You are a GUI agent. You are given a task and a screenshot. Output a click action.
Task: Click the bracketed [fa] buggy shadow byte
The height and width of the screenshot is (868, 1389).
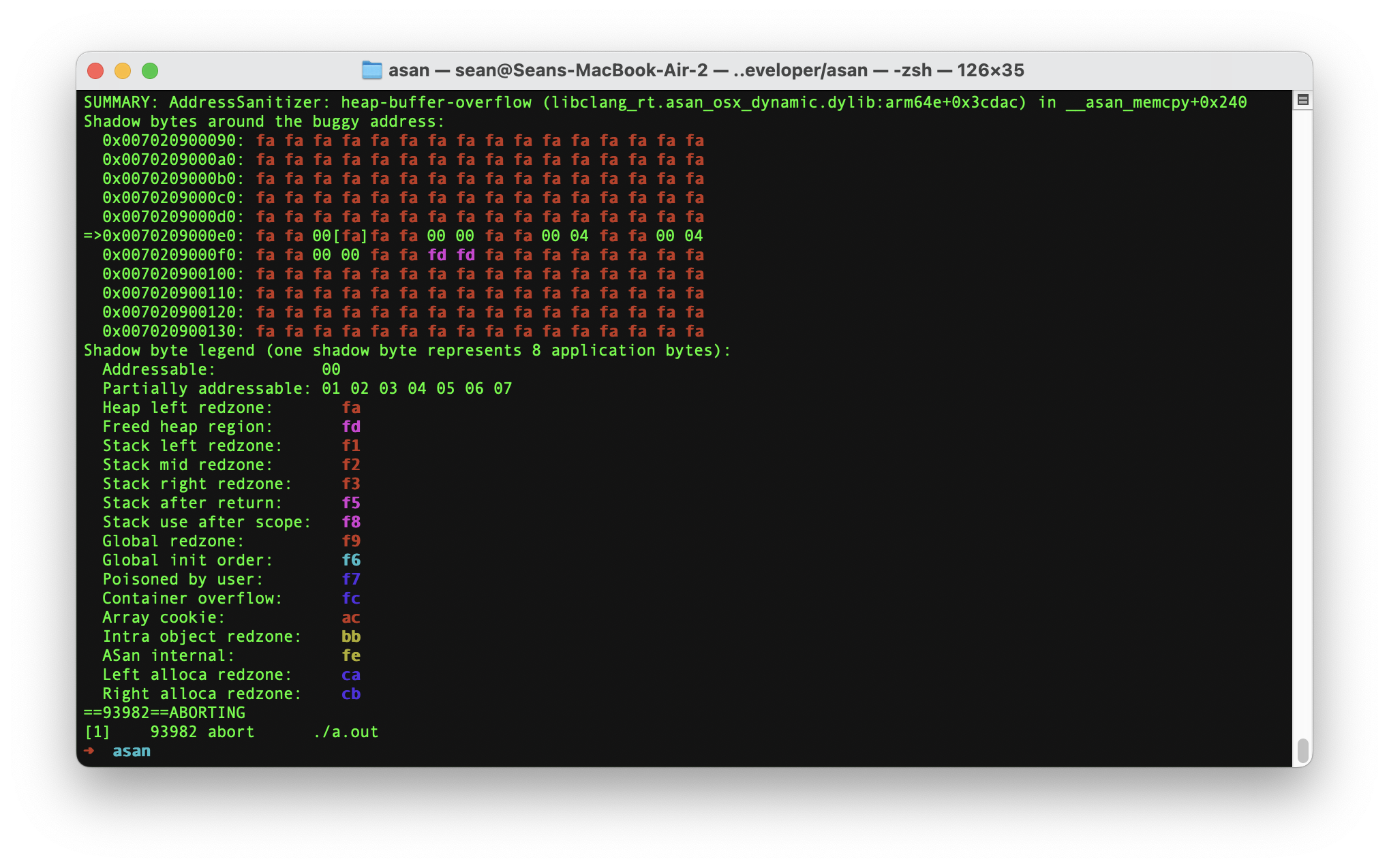[350, 236]
